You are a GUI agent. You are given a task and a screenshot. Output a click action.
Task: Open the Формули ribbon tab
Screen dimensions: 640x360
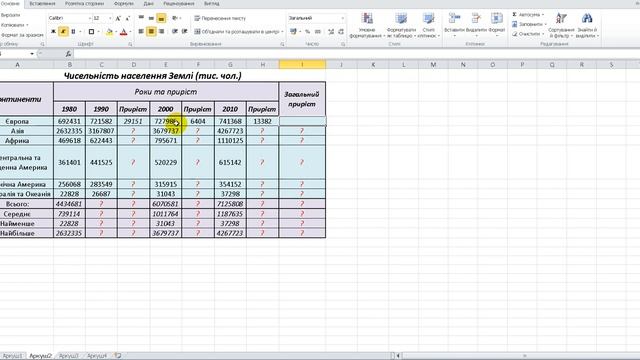tap(124, 4)
